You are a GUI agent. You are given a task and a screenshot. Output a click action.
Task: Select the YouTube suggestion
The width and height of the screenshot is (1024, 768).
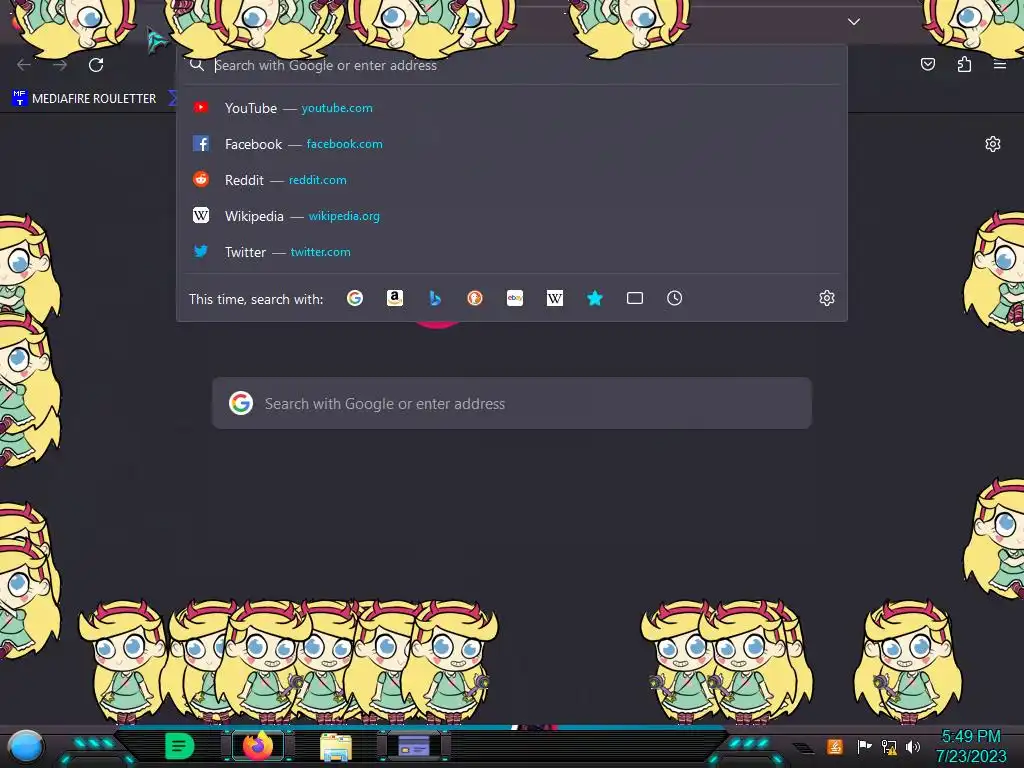coord(512,108)
